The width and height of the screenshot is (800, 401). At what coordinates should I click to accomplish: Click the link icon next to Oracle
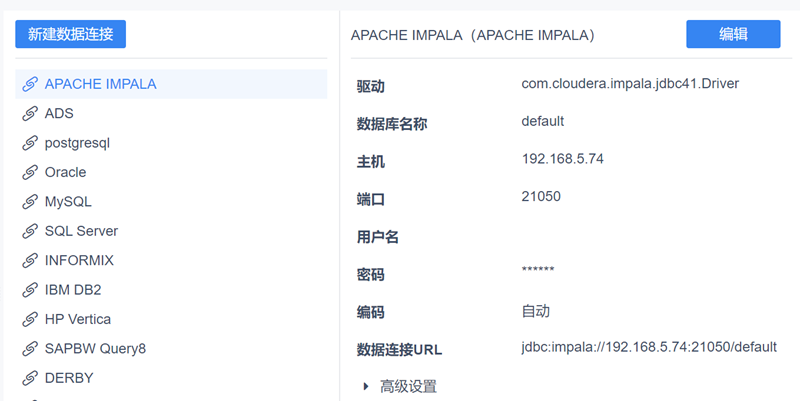pos(30,172)
